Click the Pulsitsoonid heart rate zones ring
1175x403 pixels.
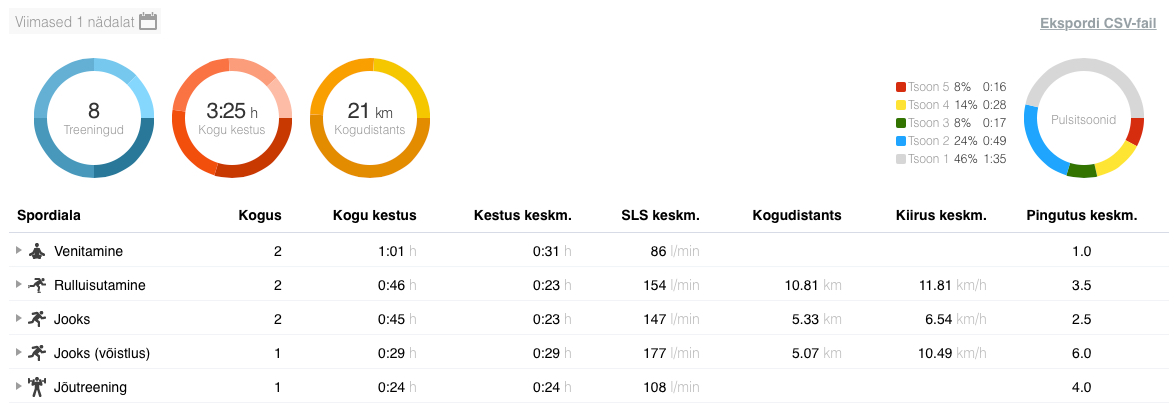click(x=1083, y=118)
